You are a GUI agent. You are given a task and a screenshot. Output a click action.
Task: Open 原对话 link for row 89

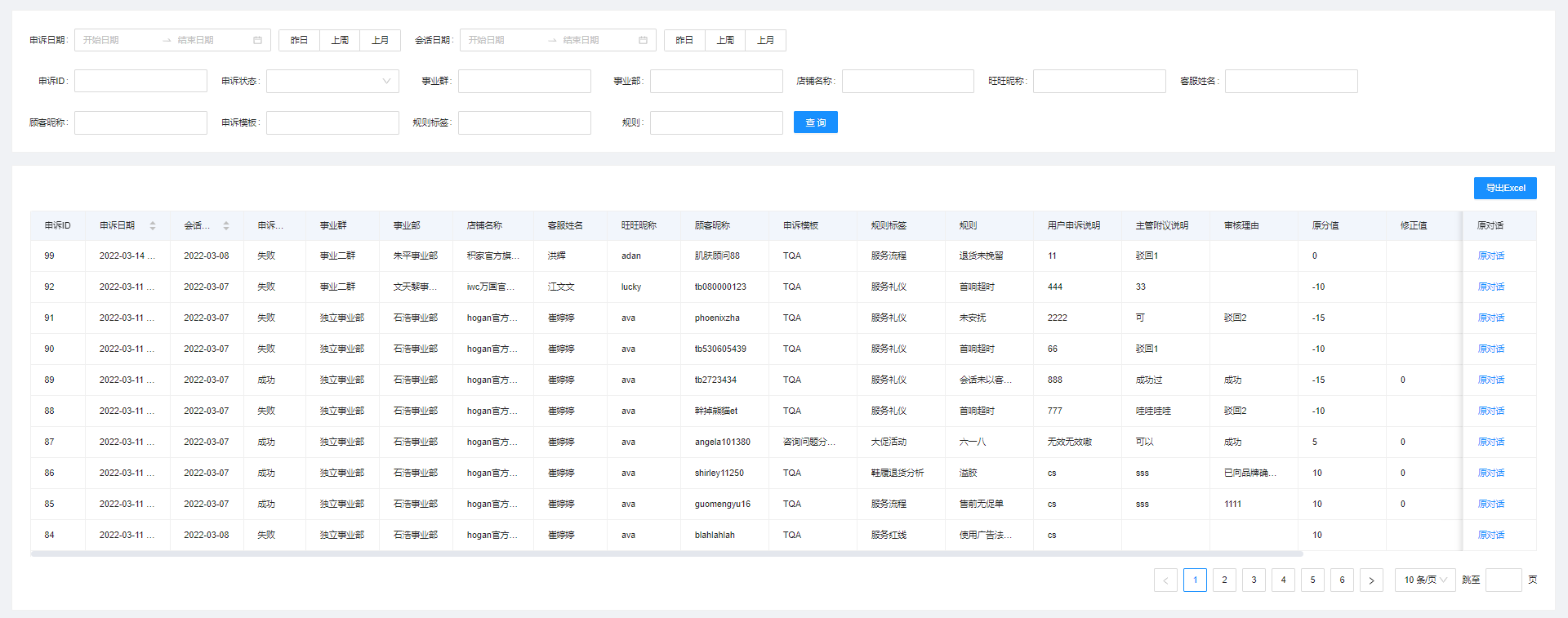[x=1491, y=380]
